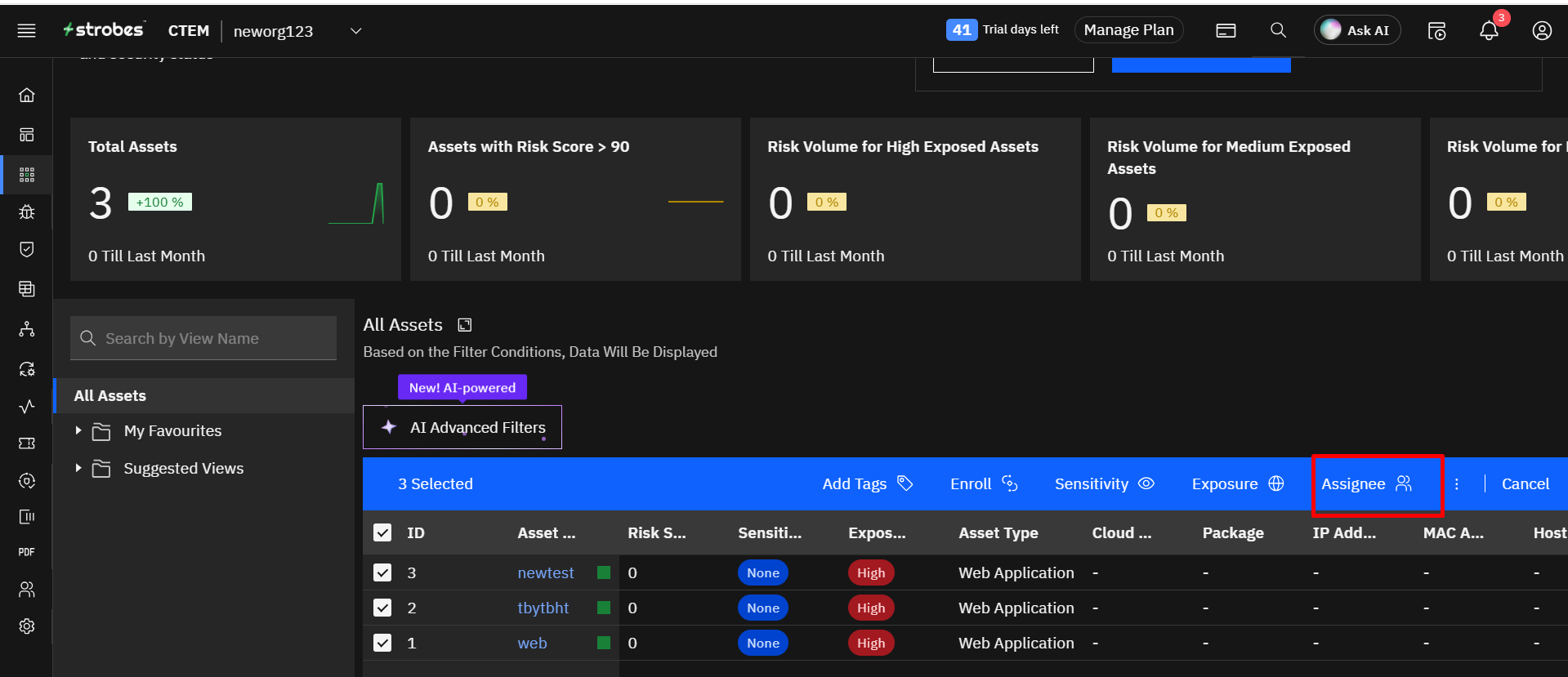Screen dimensions: 1568x677
Task: Click the search magnifier in top bar
Action: tap(1278, 30)
